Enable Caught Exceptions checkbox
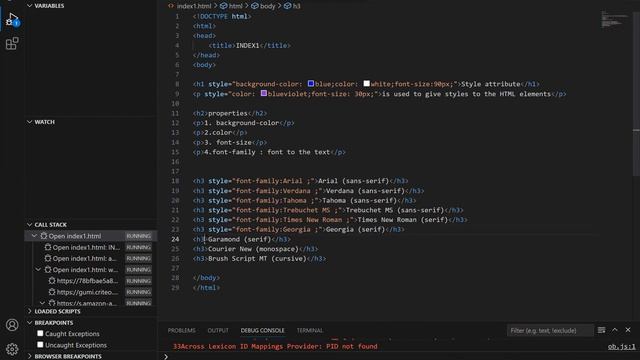 pyautogui.click(x=40, y=333)
